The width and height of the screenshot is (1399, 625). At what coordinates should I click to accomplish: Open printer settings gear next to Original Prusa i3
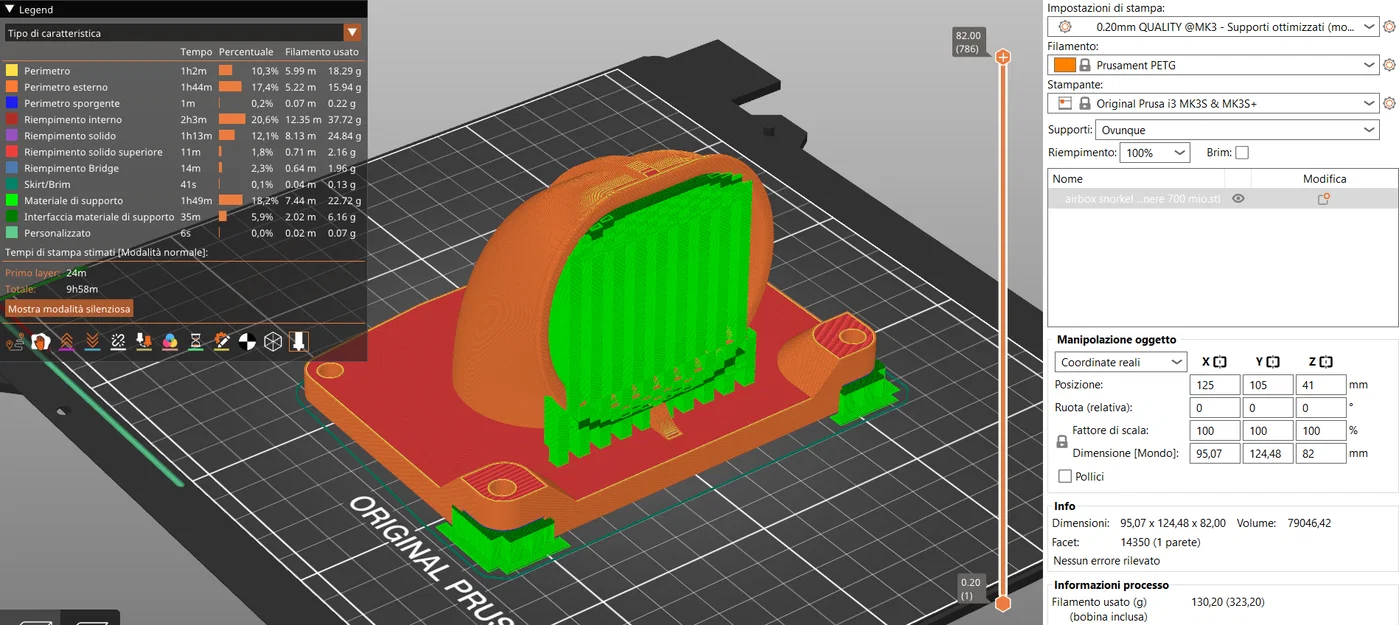click(x=1389, y=103)
